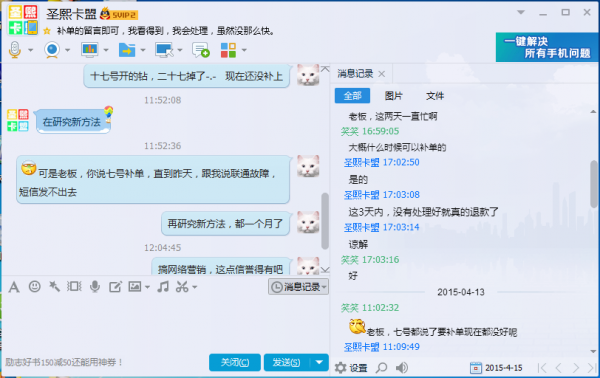This screenshot has height=378, width=600.
Task: Click the message text input area
Action: (x=165, y=323)
